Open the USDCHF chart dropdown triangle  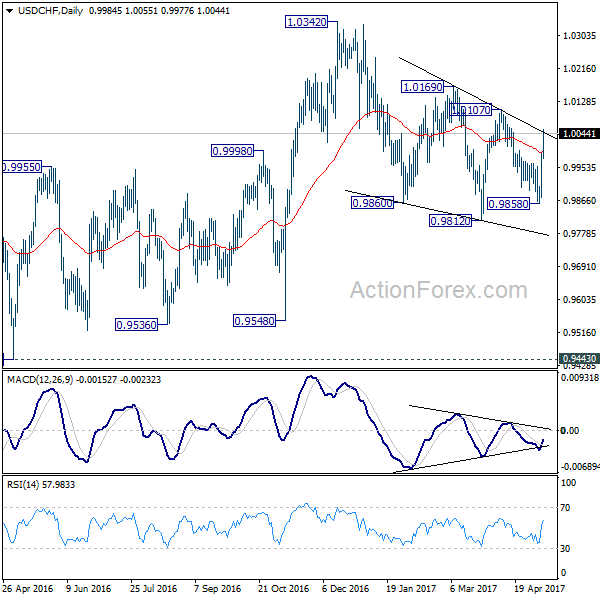(10, 11)
